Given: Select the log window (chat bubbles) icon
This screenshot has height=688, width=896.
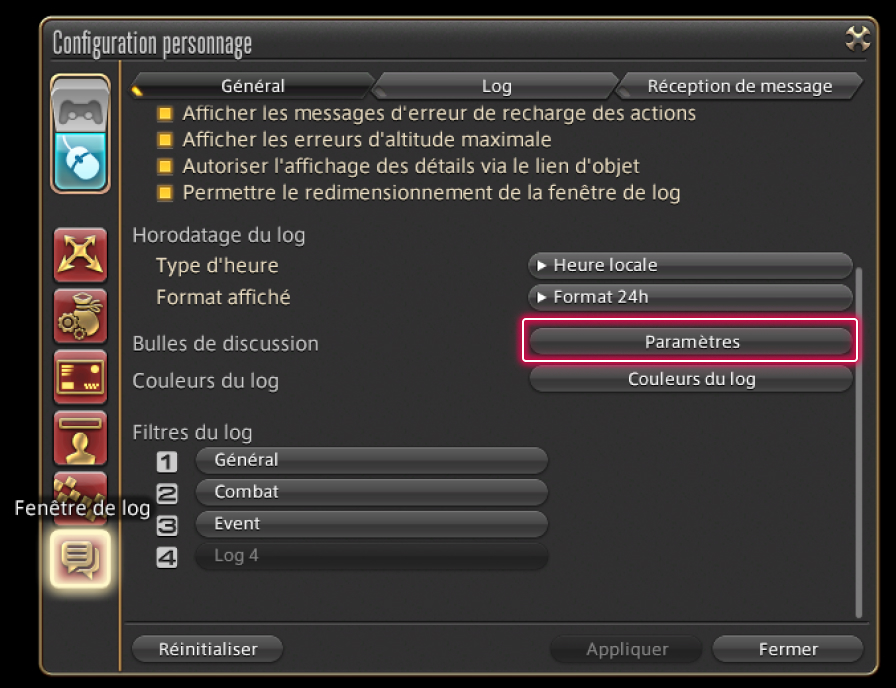Looking at the screenshot, I should [80, 558].
